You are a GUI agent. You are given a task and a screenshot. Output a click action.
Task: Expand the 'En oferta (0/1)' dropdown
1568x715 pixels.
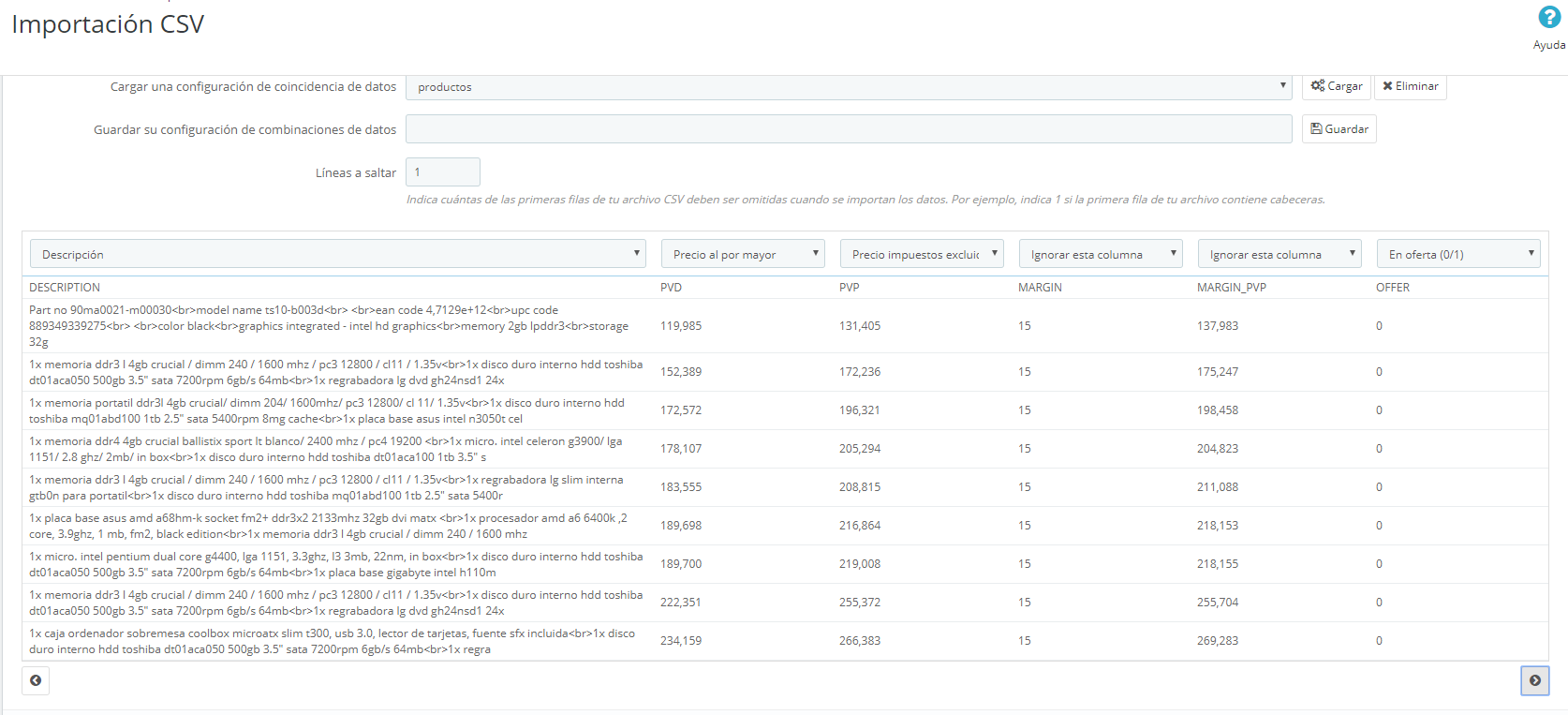point(1458,254)
